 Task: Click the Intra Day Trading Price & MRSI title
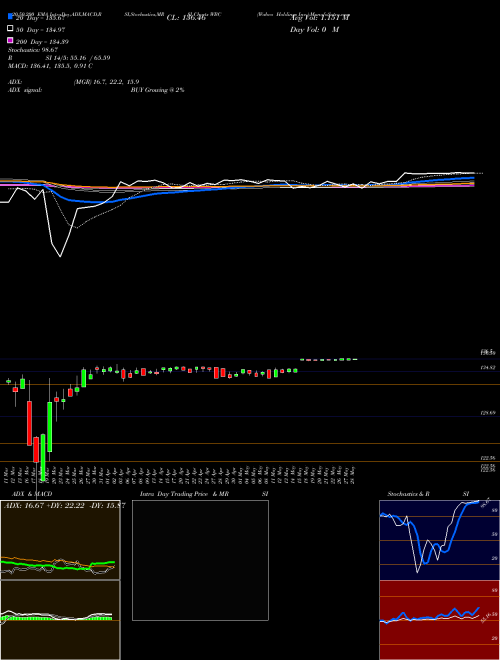pos(204,494)
